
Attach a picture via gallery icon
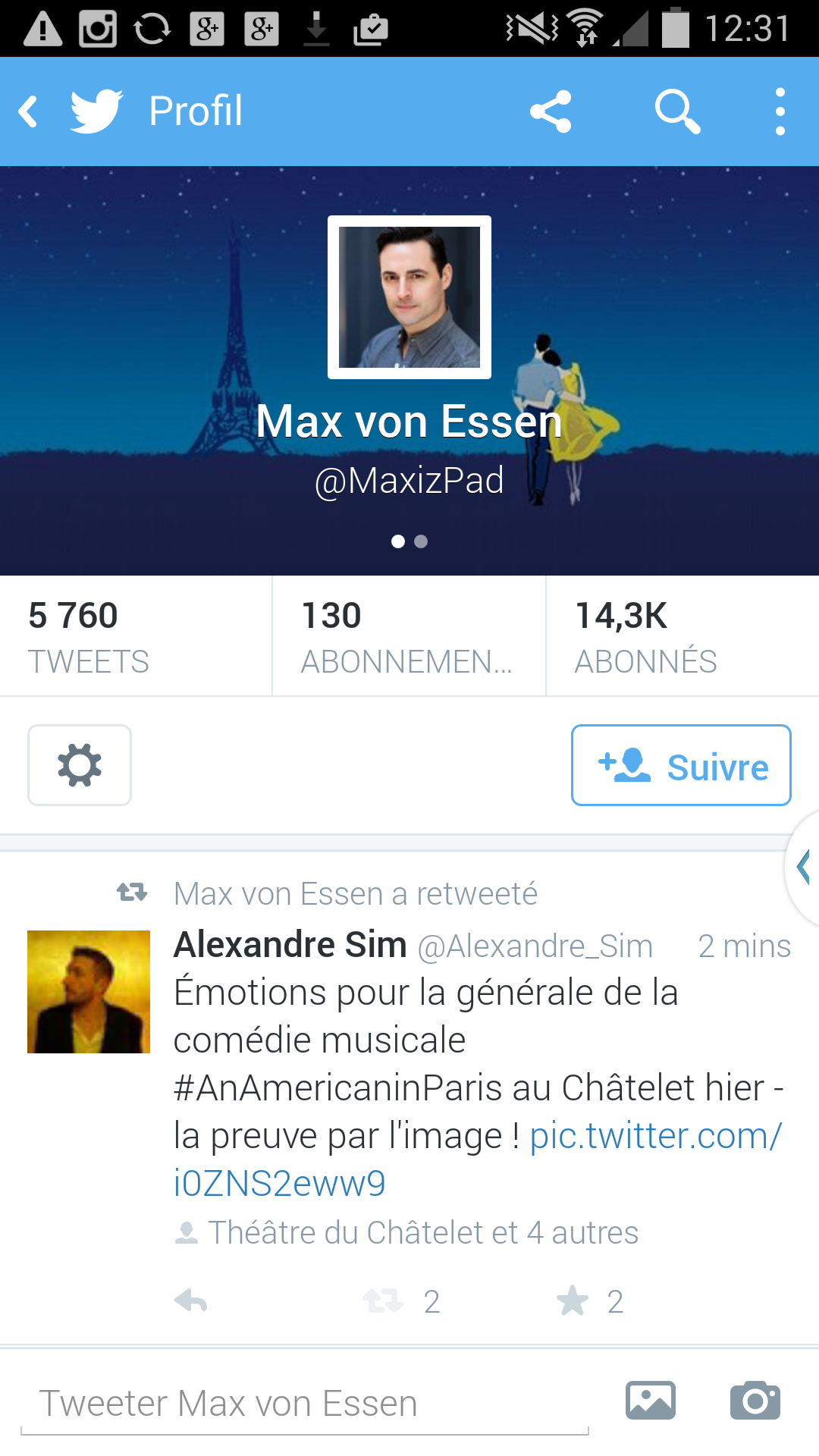(x=651, y=1401)
